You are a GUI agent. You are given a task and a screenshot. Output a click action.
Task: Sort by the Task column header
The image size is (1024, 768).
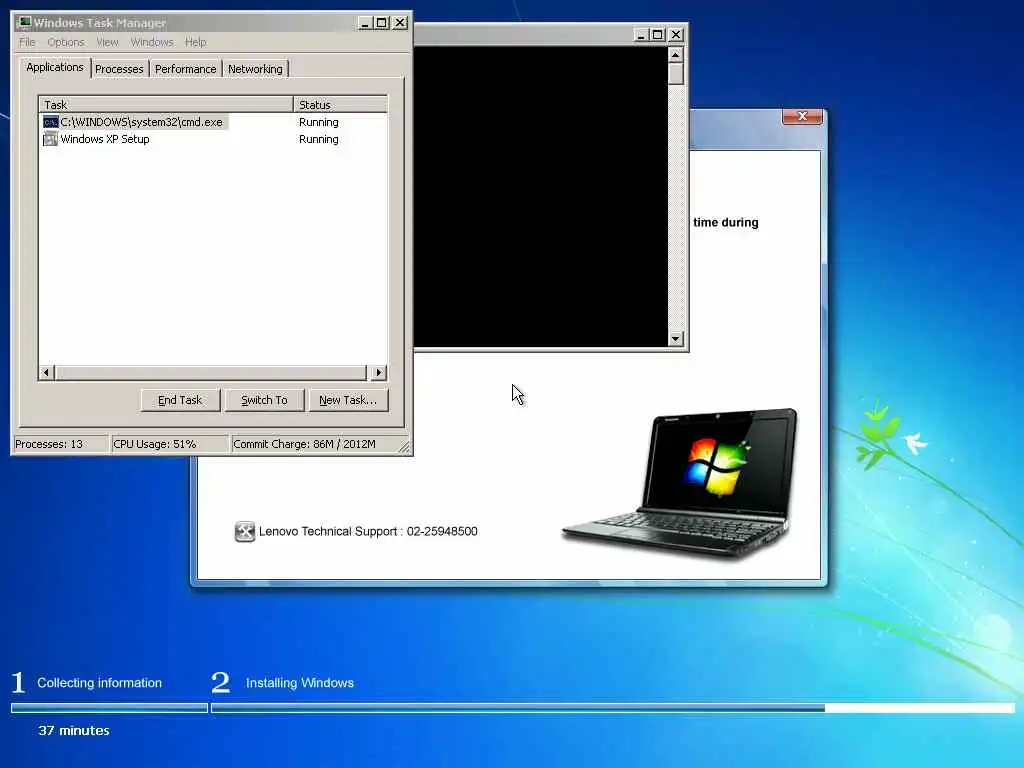(x=166, y=104)
